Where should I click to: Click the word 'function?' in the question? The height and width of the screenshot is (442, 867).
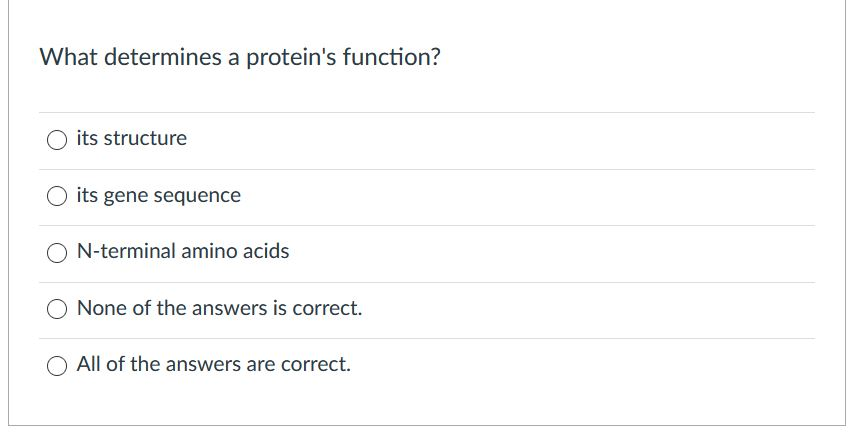391,58
